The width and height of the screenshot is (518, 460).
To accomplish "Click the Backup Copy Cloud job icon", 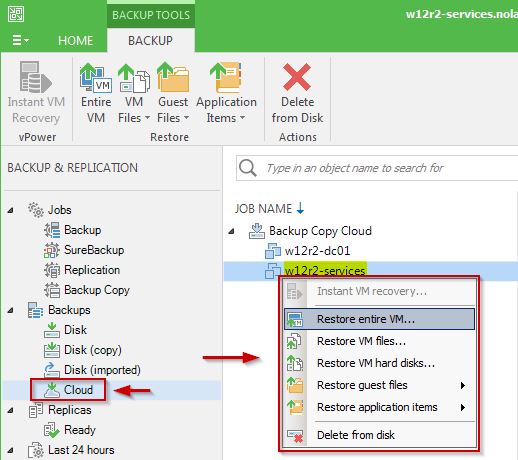I will tap(257, 231).
